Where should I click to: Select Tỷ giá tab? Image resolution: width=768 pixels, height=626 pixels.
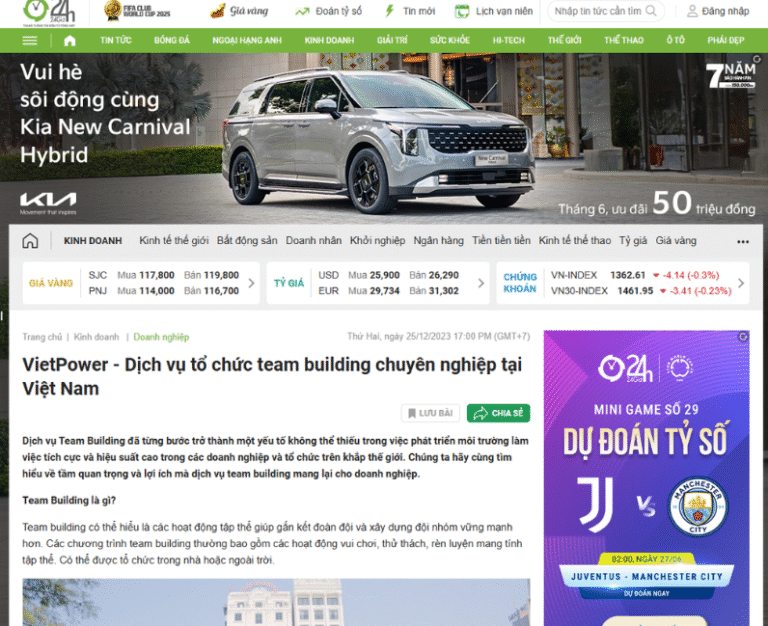pos(633,241)
